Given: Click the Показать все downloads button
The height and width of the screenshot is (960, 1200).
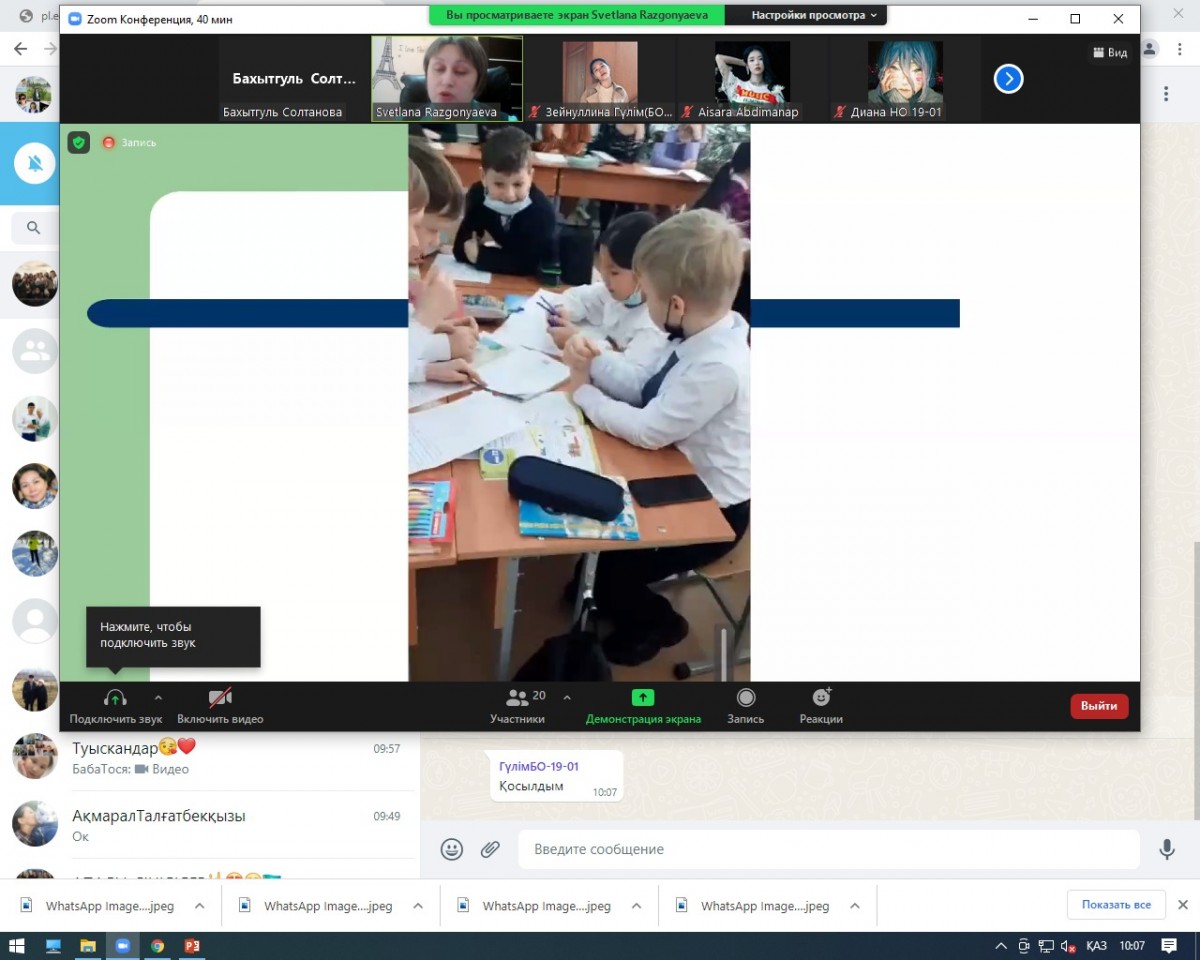Looking at the screenshot, I should (x=1115, y=905).
